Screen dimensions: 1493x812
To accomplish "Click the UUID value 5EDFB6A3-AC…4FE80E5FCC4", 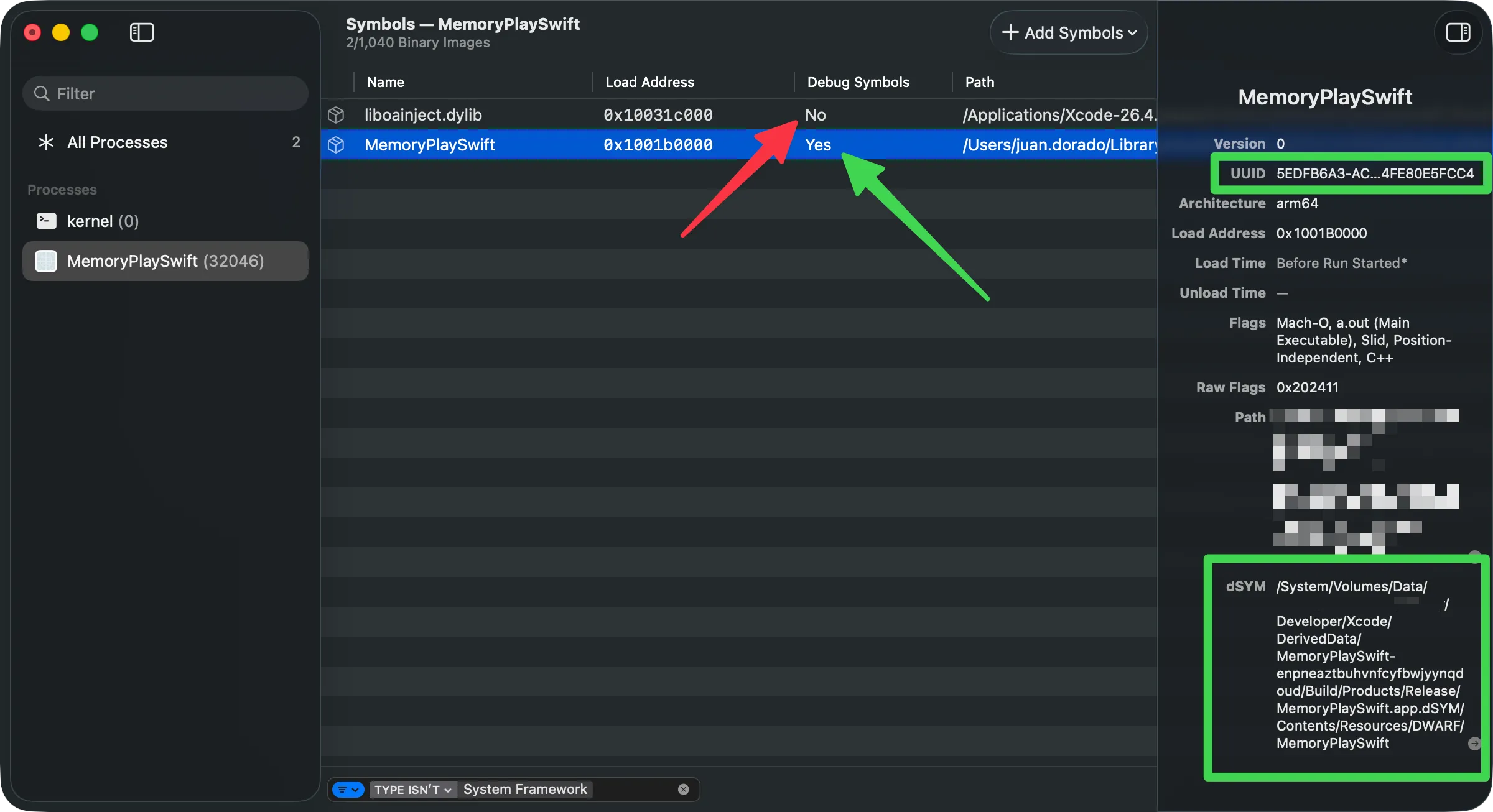I will pyautogui.click(x=1375, y=173).
